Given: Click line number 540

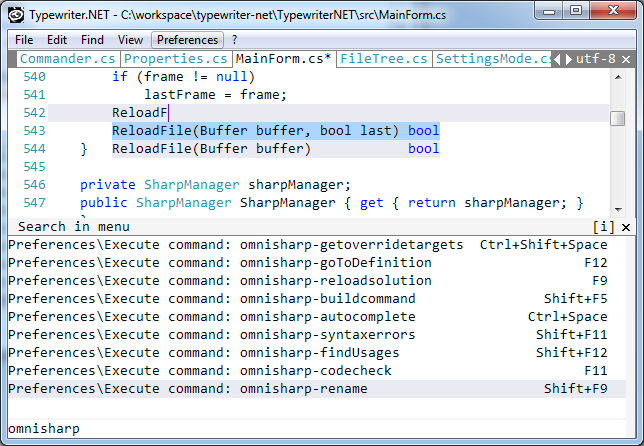Looking at the screenshot, I should [x=34, y=77].
